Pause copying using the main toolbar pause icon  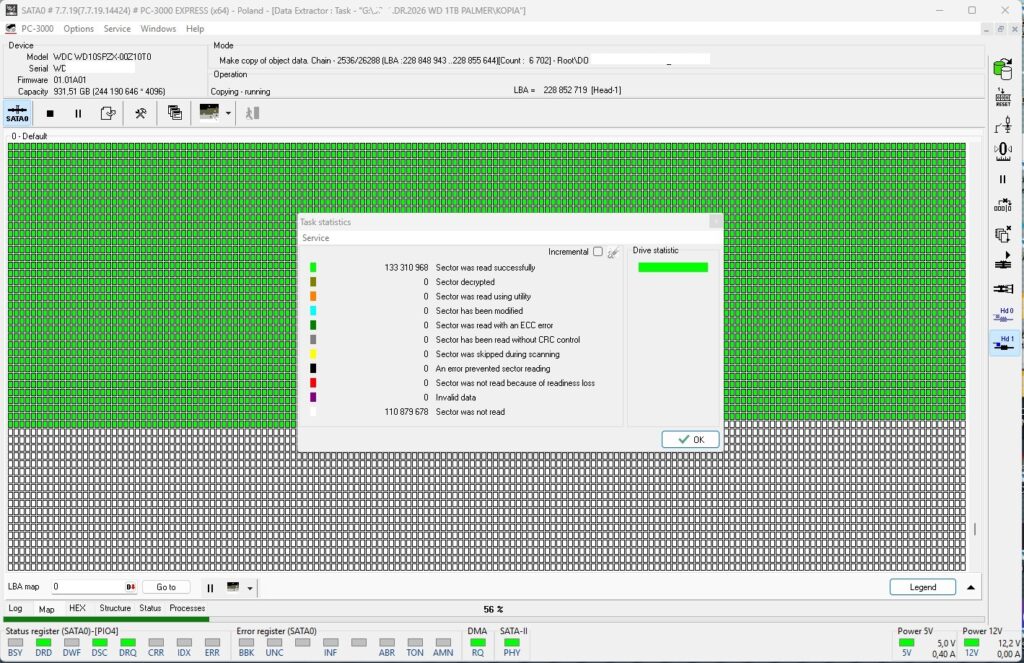pos(78,113)
